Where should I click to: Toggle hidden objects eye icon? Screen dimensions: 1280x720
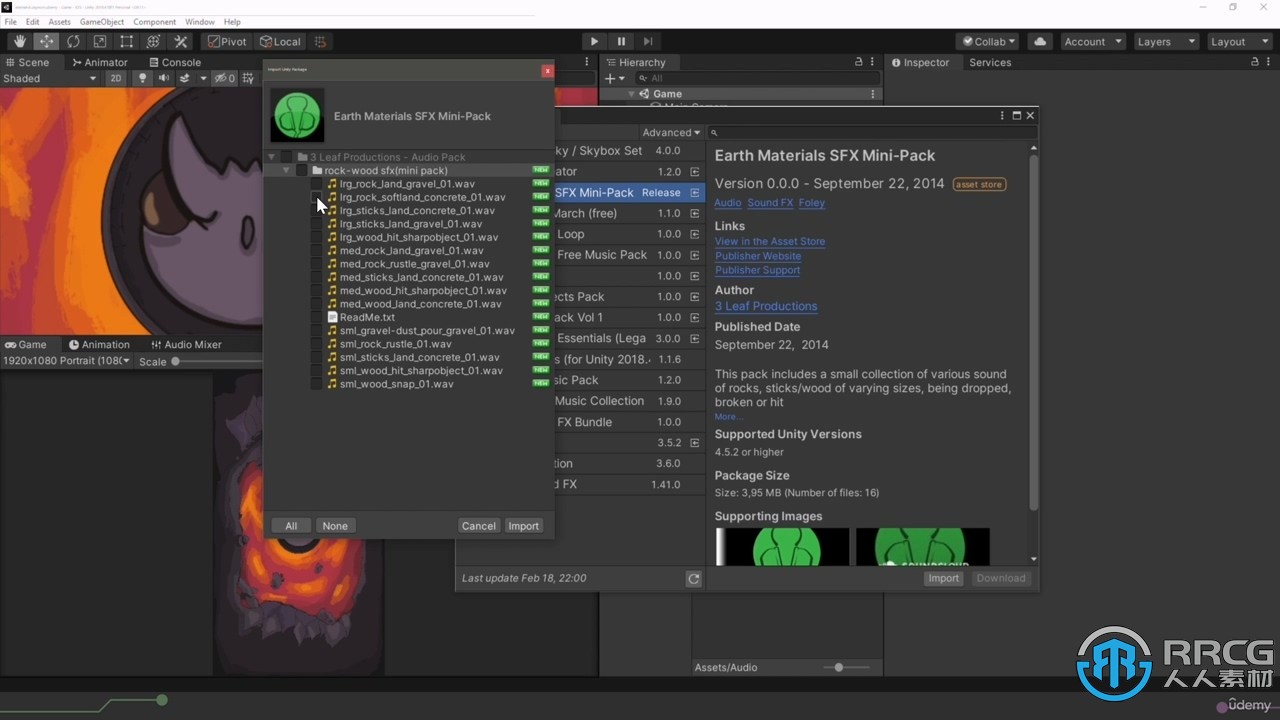224,78
